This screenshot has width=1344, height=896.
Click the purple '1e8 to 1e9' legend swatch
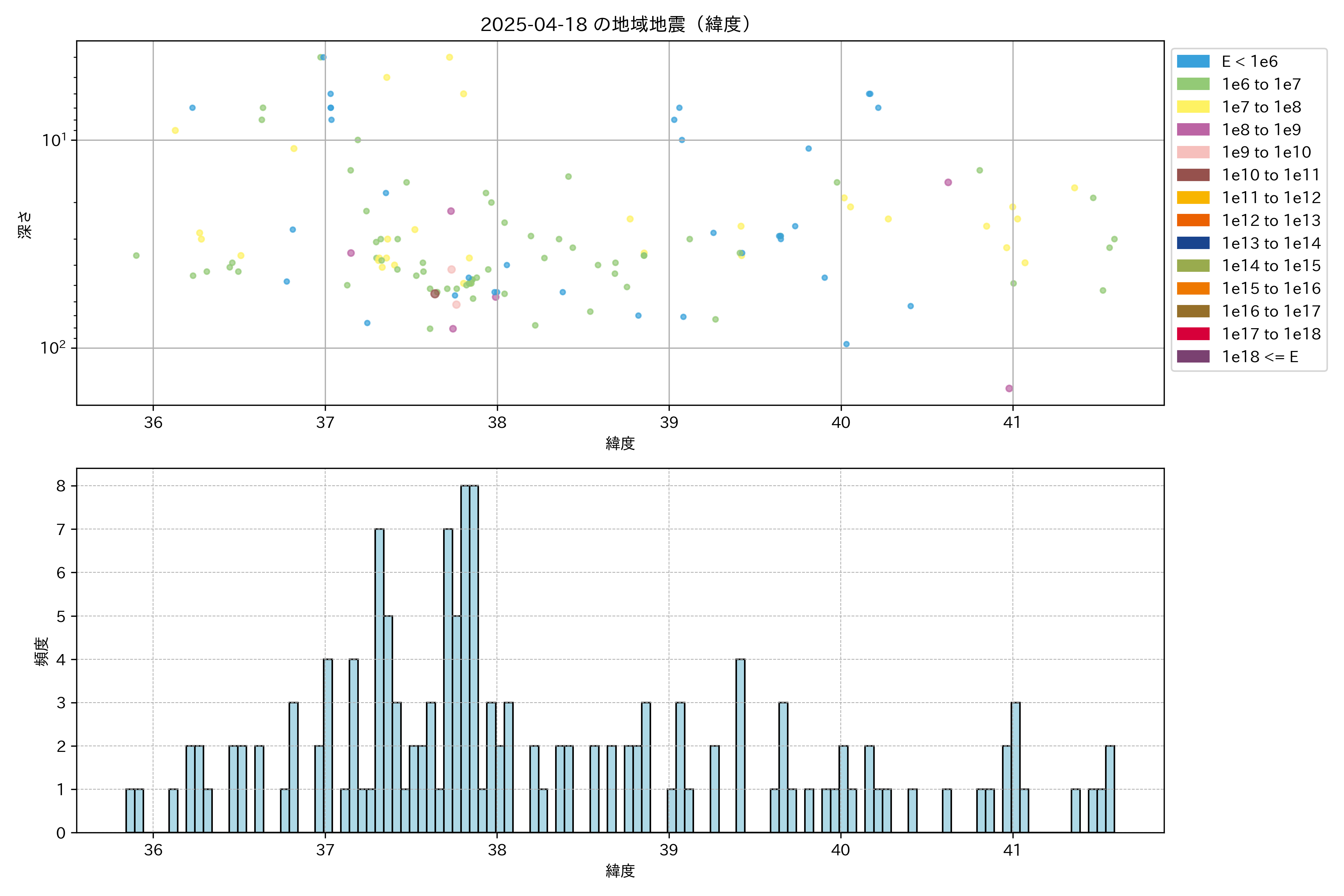point(1192,130)
